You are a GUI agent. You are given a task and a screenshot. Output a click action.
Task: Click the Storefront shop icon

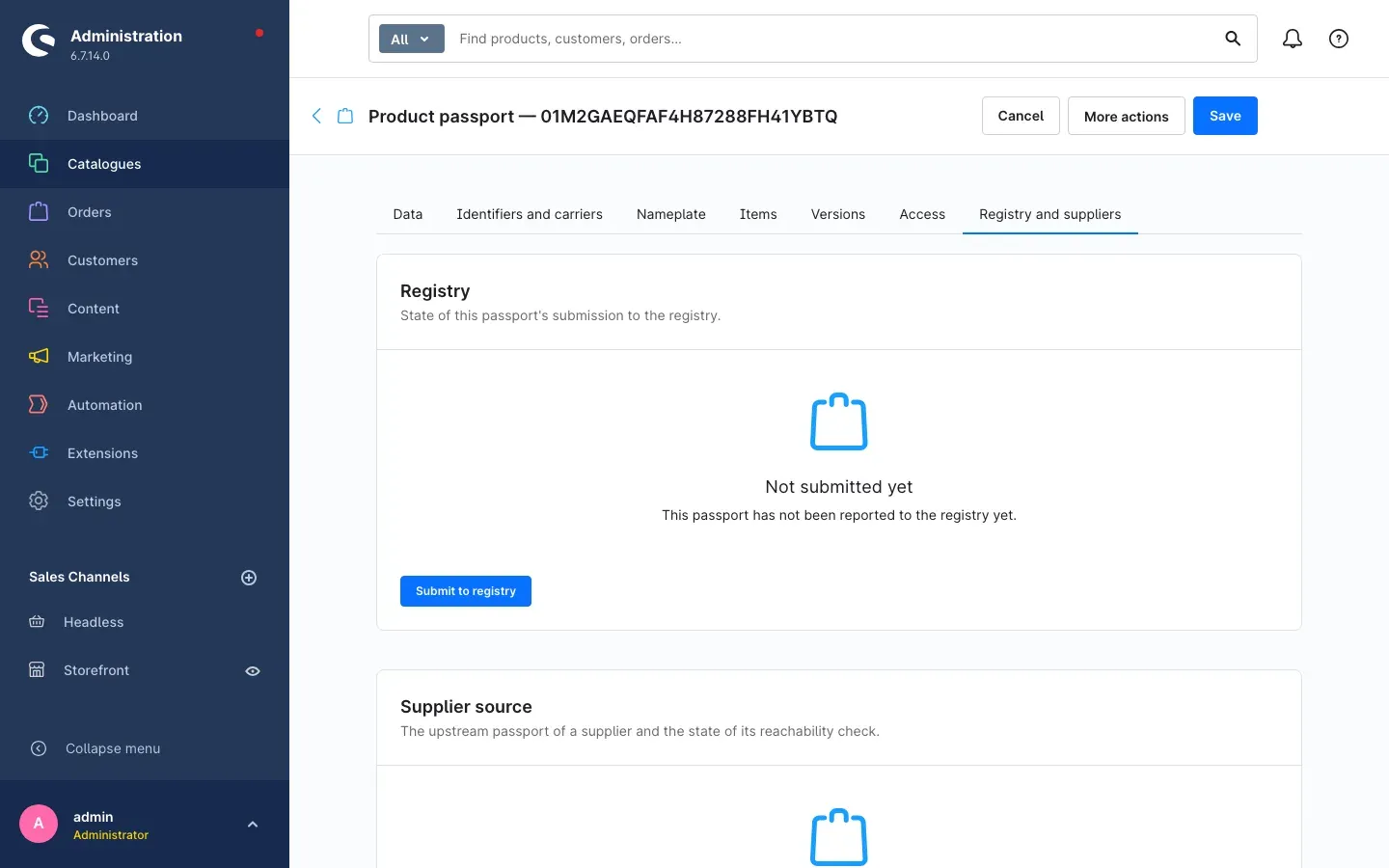click(x=37, y=670)
